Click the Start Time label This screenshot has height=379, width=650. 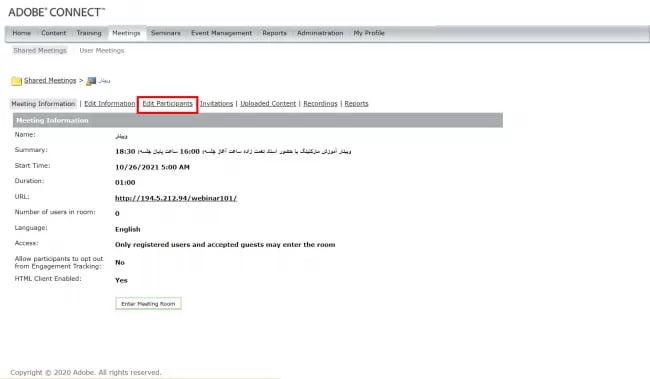pos(32,165)
